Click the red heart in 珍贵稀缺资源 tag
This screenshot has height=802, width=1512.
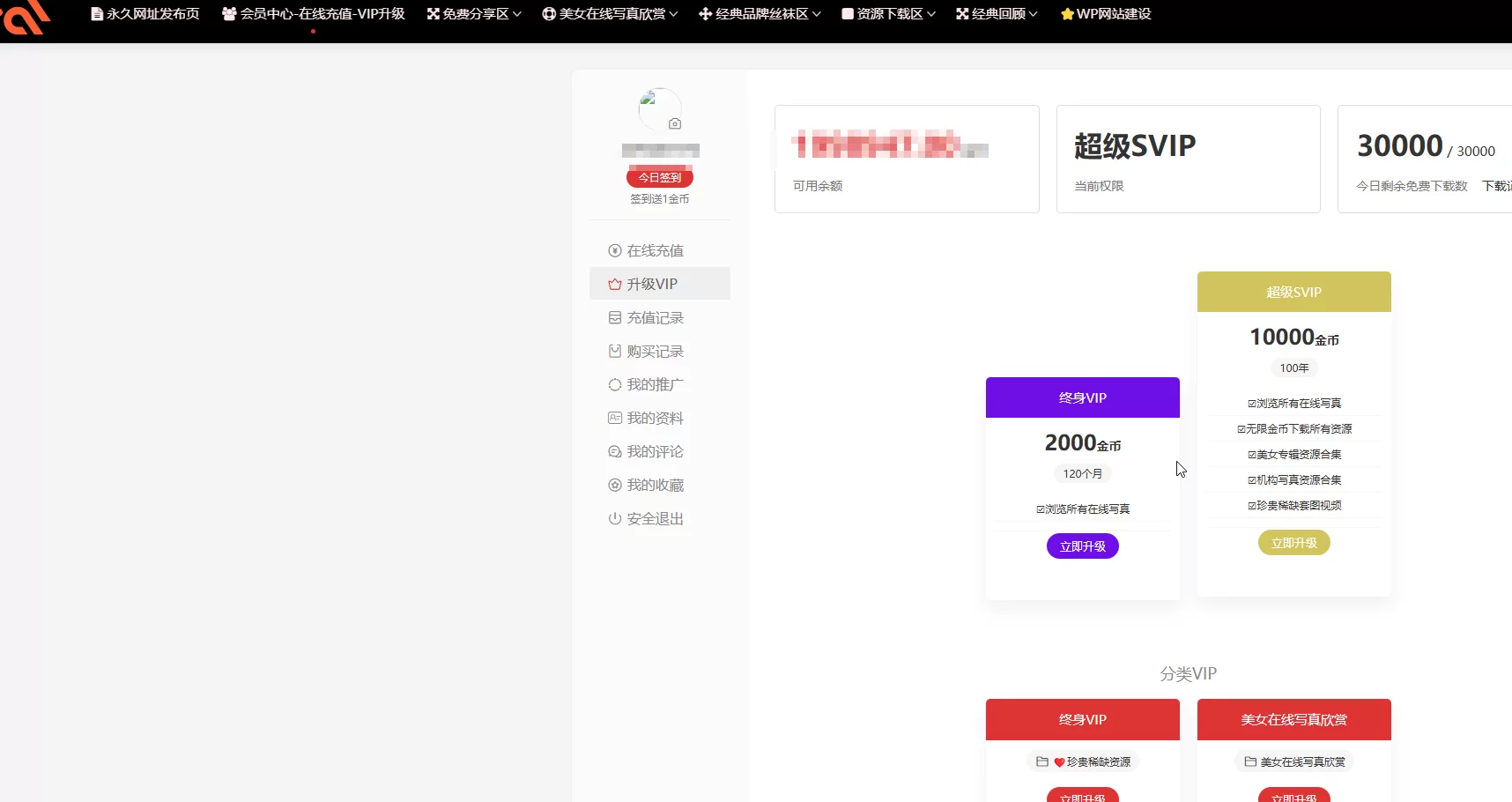pos(1059,762)
